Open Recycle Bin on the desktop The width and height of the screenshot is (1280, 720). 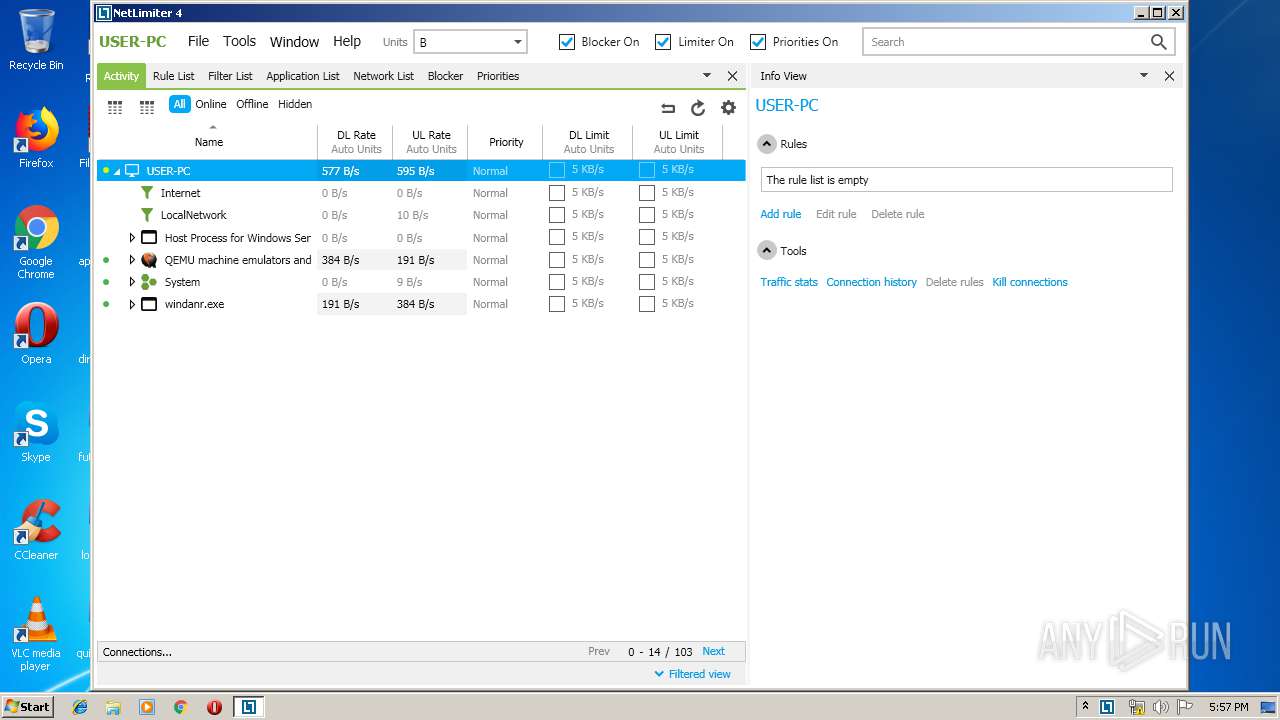click(36, 40)
